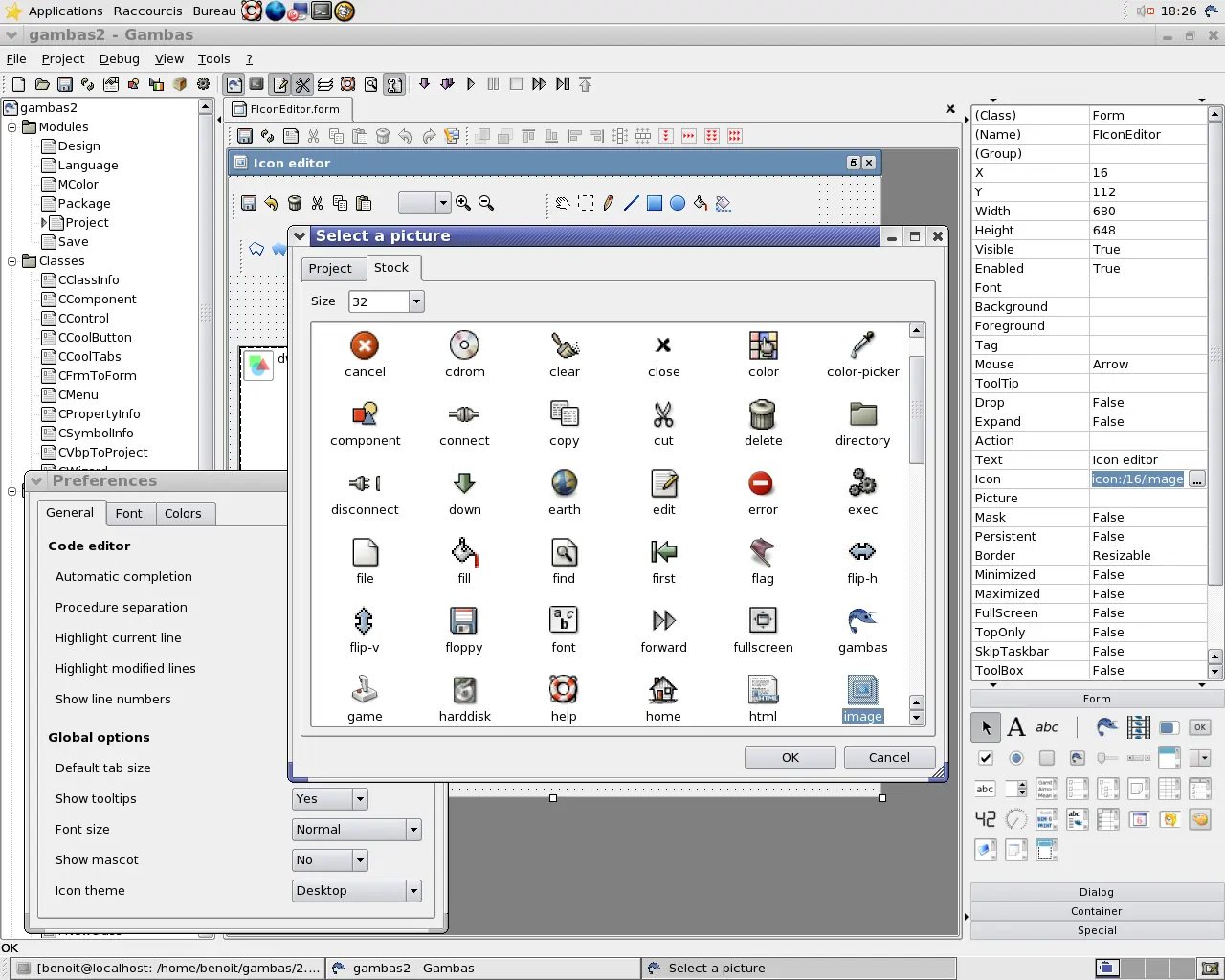The height and width of the screenshot is (980, 1225).
Task: Open the Icon theme dropdown
Action: (x=413, y=891)
